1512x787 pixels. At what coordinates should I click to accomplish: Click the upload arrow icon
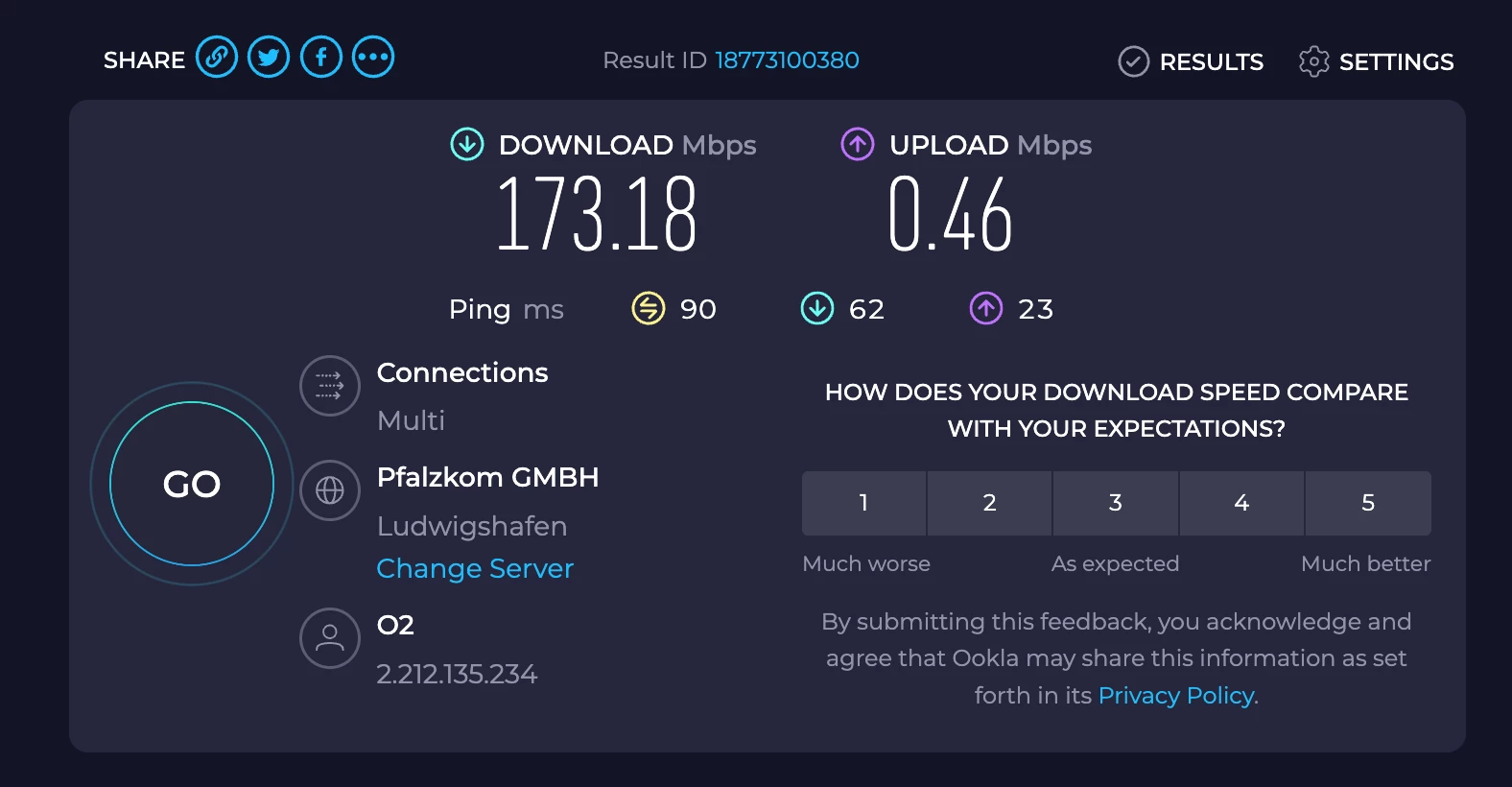pos(858,145)
